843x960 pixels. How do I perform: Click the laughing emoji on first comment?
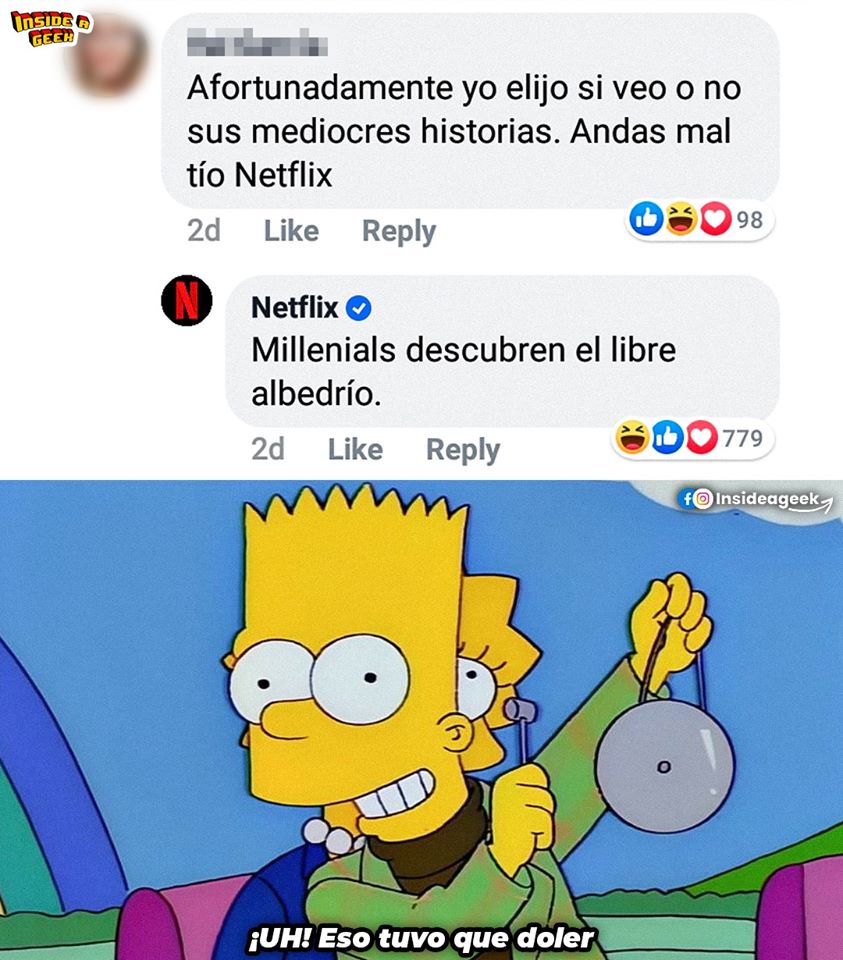pyautogui.click(x=681, y=219)
